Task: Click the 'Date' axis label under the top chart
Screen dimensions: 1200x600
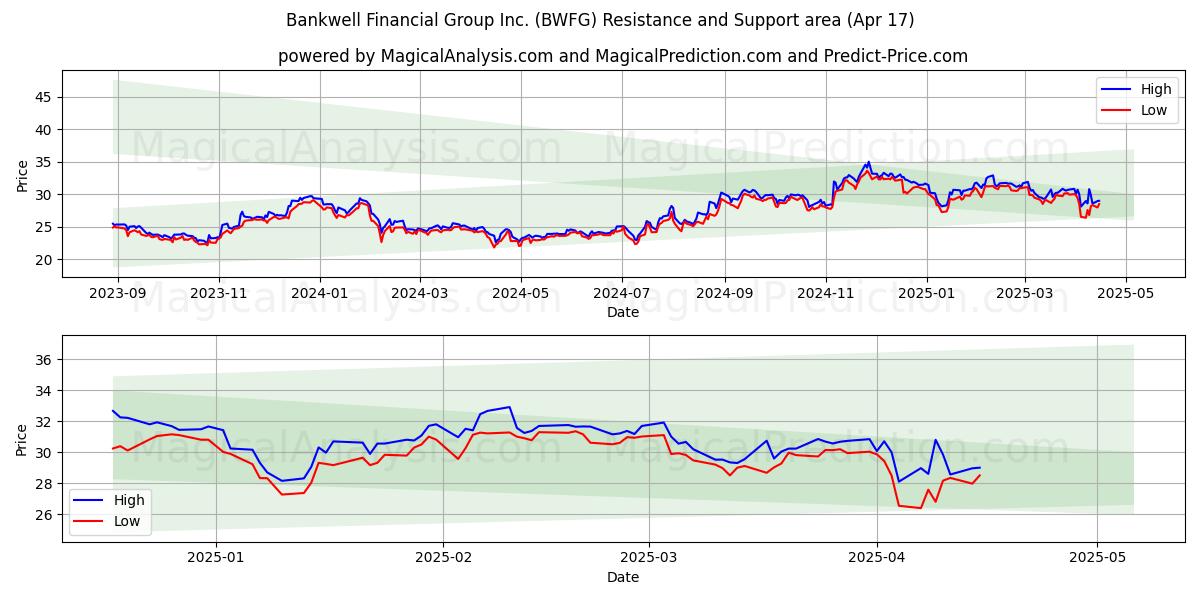Action: coord(622,312)
